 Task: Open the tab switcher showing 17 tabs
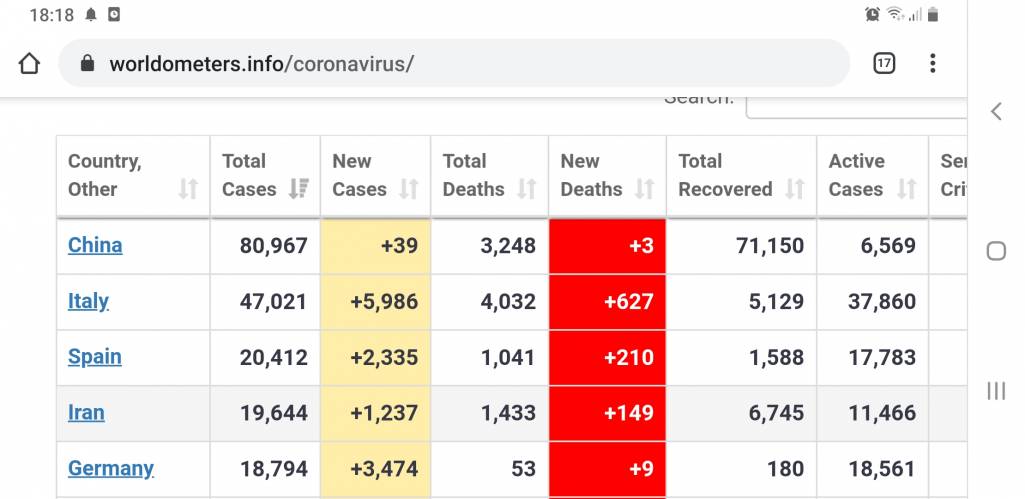click(884, 64)
